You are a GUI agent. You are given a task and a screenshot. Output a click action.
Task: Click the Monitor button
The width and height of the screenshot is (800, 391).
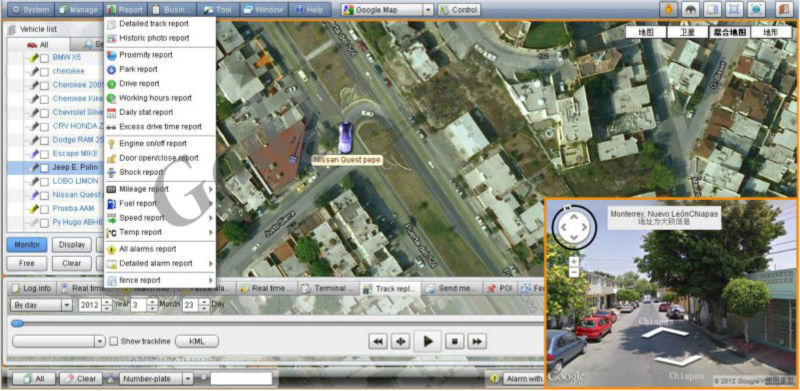[x=27, y=245]
